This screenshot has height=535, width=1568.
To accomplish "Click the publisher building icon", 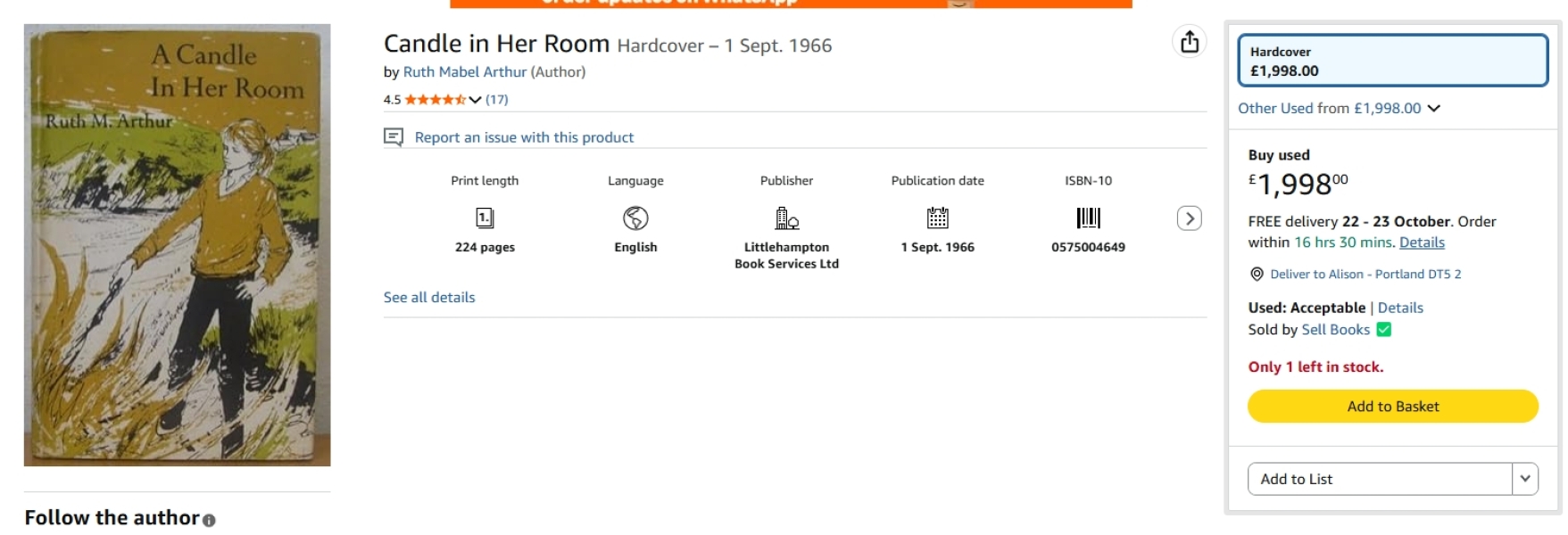I will [786, 218].
